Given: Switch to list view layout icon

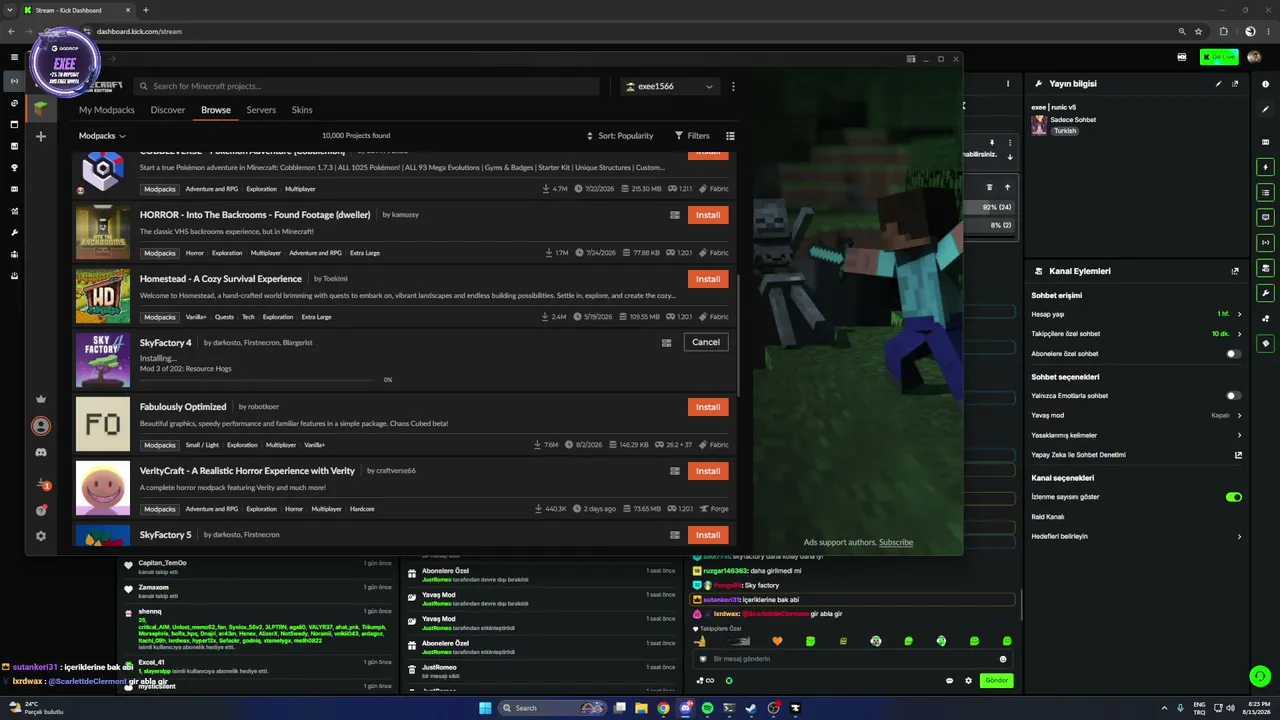Looking at the screenshot, I should tap(730, 136).
